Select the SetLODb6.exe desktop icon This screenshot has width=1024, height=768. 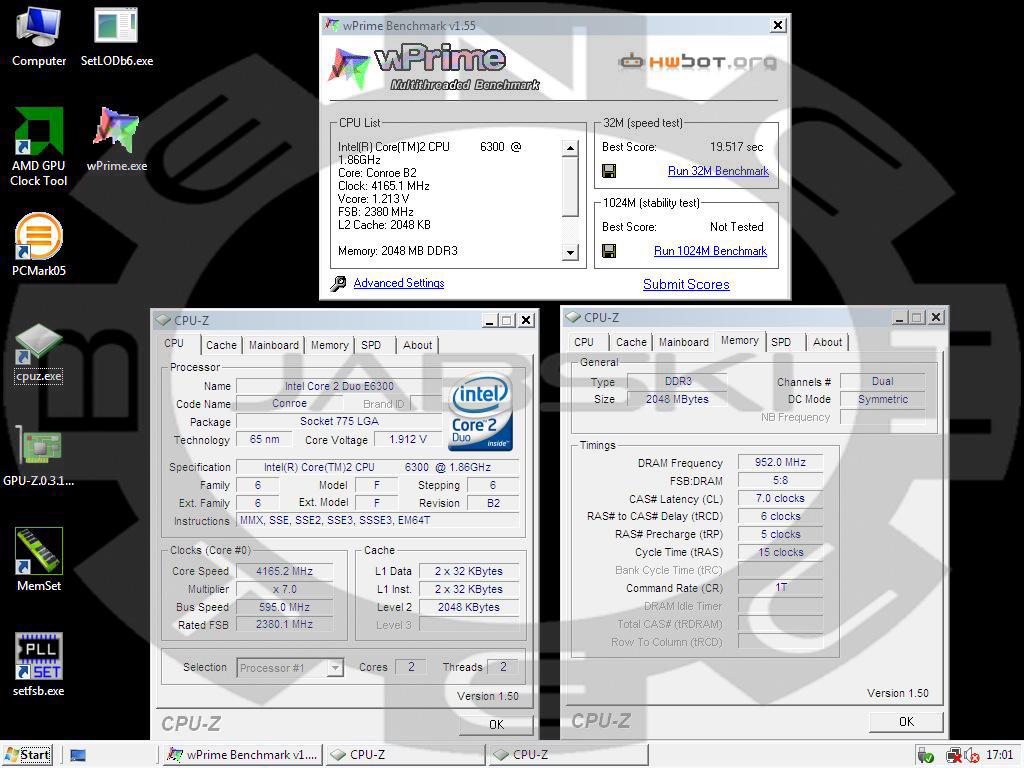[116, 36]
